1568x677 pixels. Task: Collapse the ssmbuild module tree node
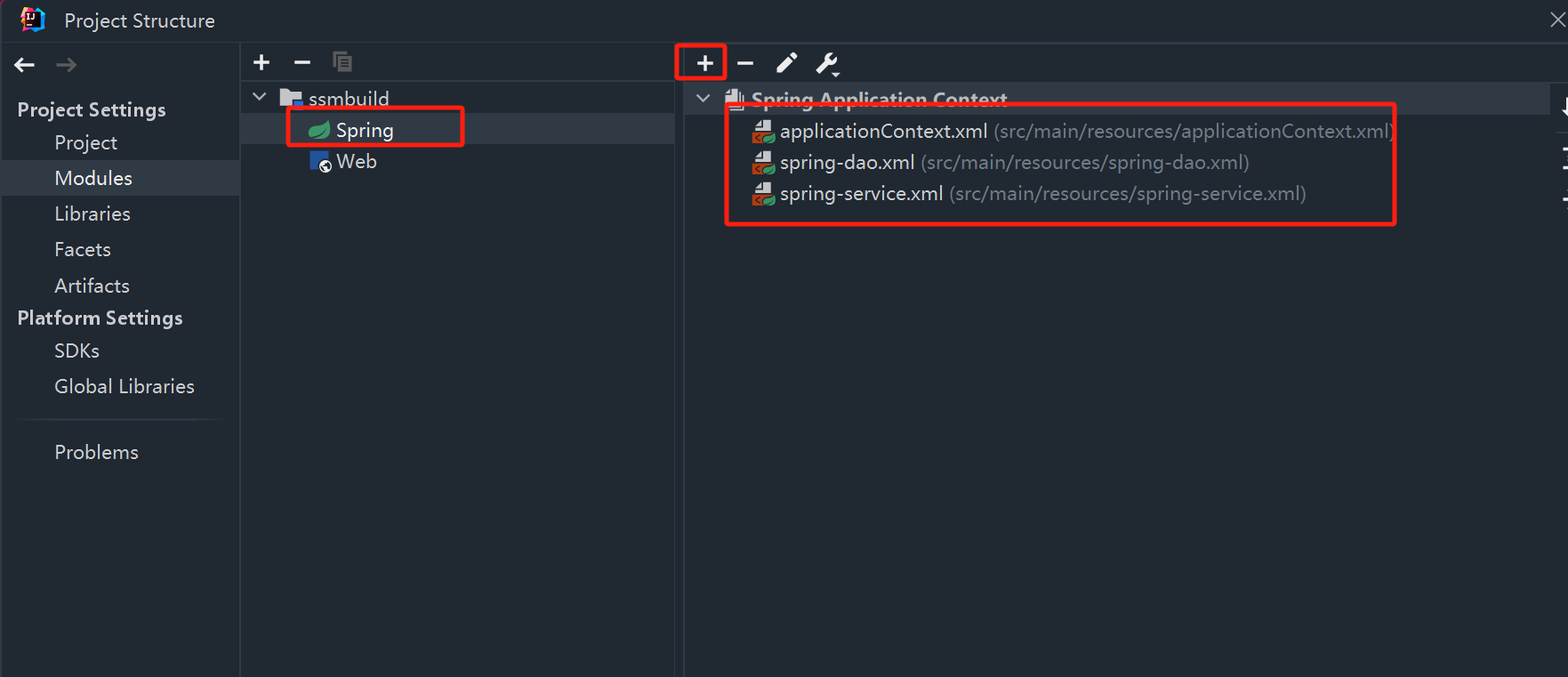click(x=260, y=97)
